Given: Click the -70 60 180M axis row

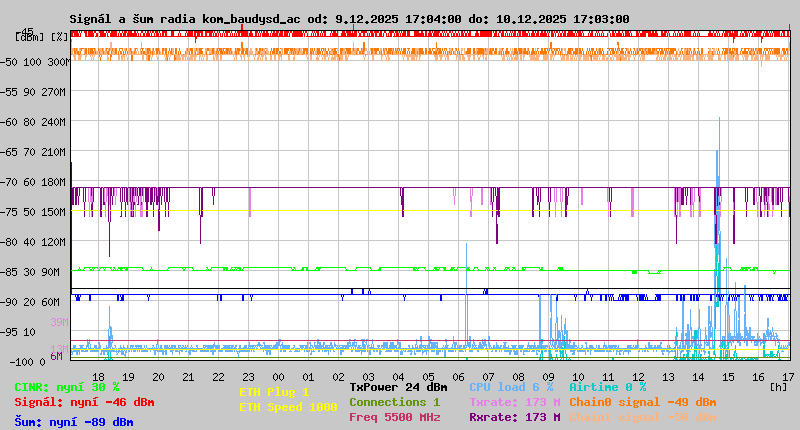Looking at the screenshot, I should [33, 182].
